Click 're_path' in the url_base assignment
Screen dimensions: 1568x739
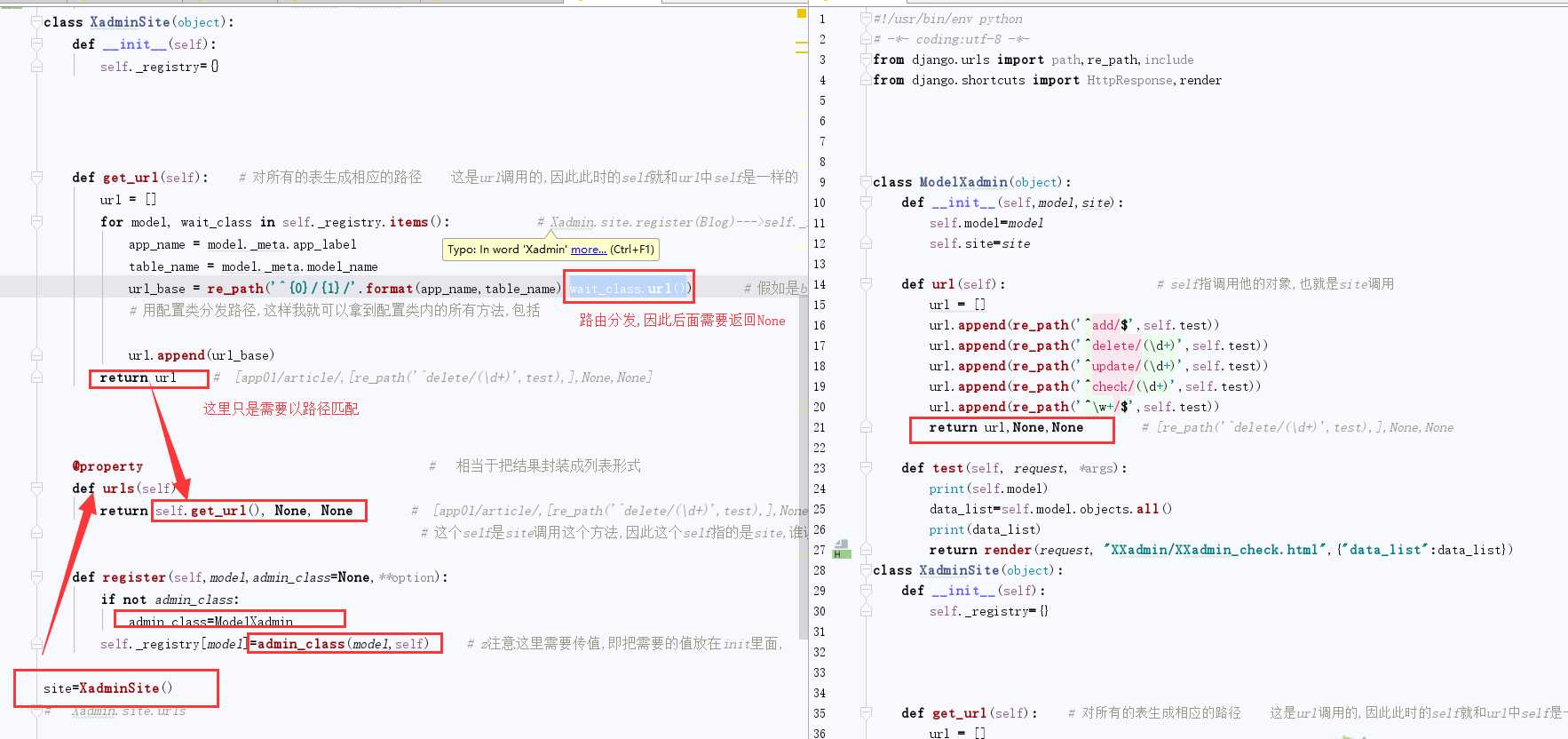tap(235, 289)
